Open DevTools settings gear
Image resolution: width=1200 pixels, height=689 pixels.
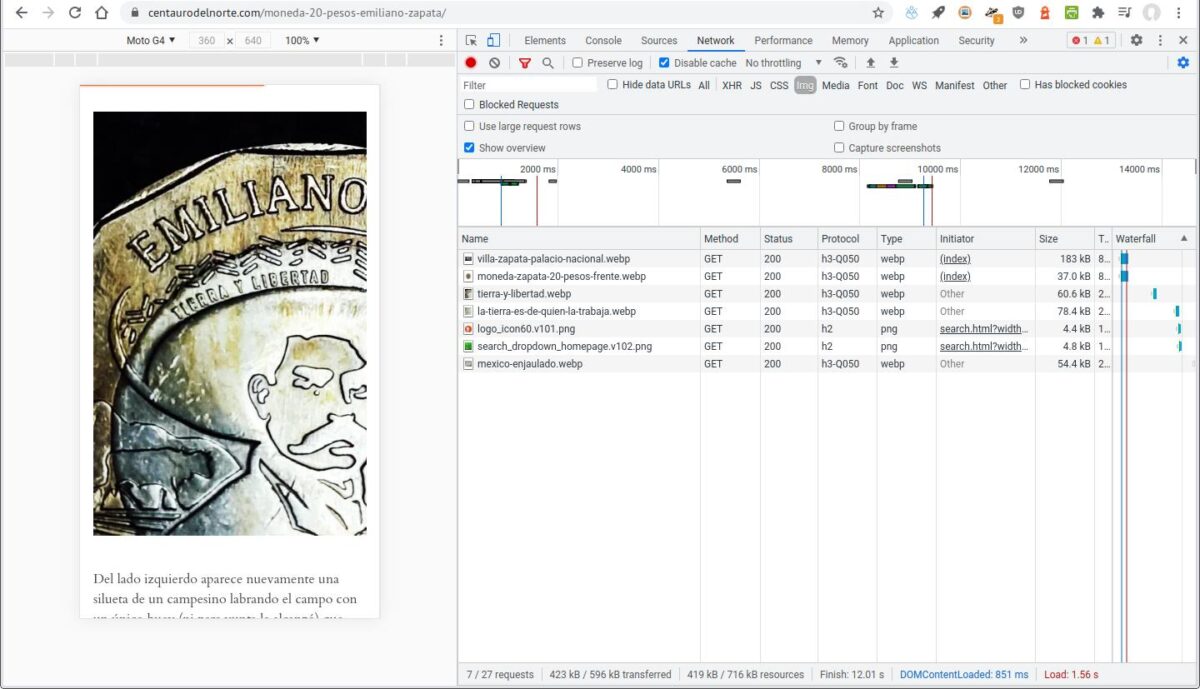[x=1136, y=40]
